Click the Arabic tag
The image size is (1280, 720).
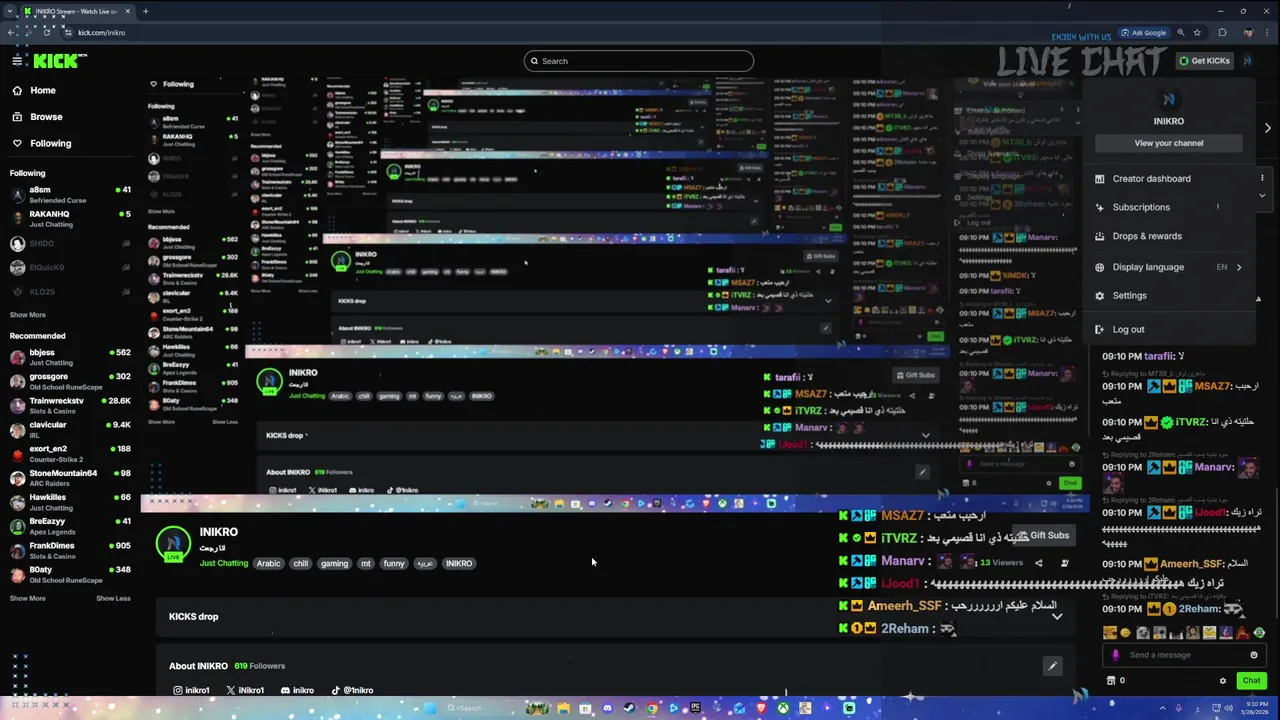(269, 563)
